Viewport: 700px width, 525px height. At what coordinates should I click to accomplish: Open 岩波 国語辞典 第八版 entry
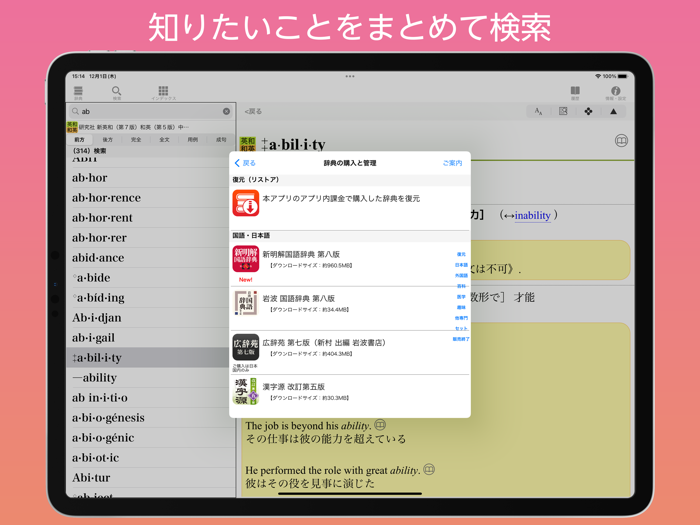pyautogui.click(x=350, y=308)
